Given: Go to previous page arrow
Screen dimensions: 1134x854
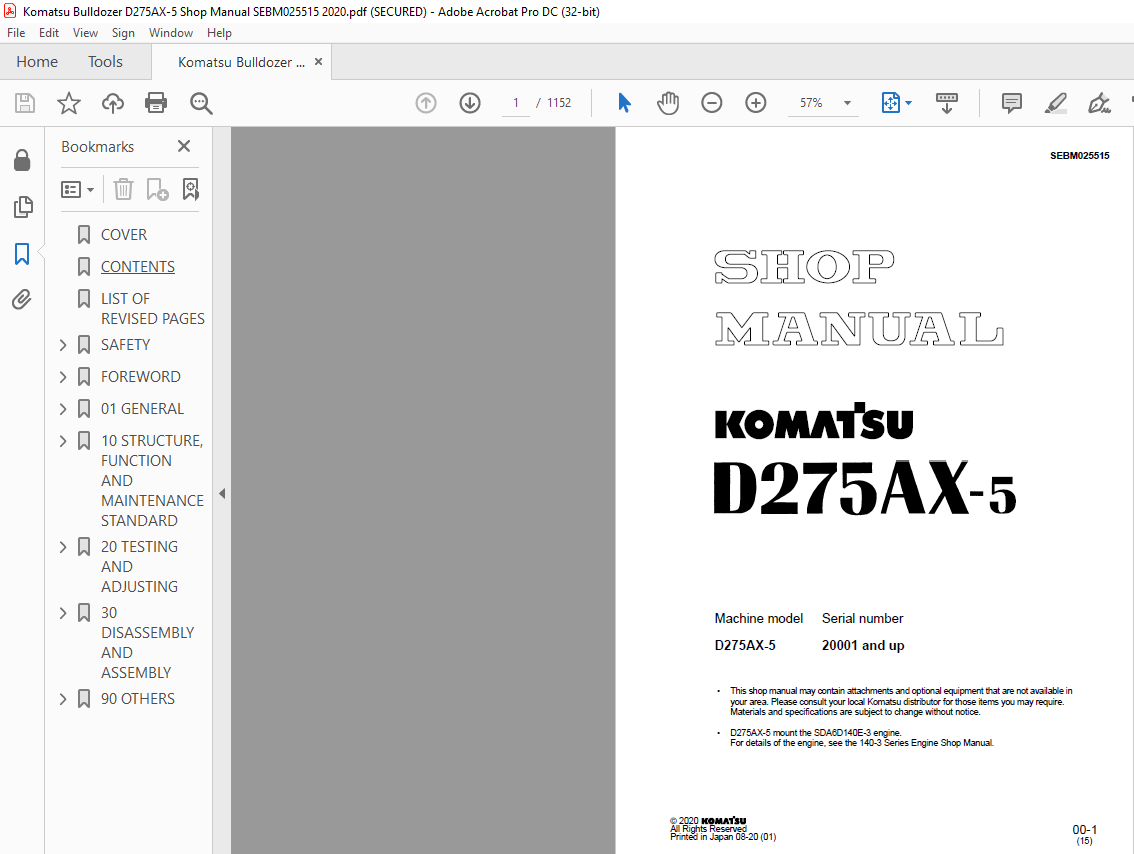Looking at the screenshot, I should tap(426, 103).
